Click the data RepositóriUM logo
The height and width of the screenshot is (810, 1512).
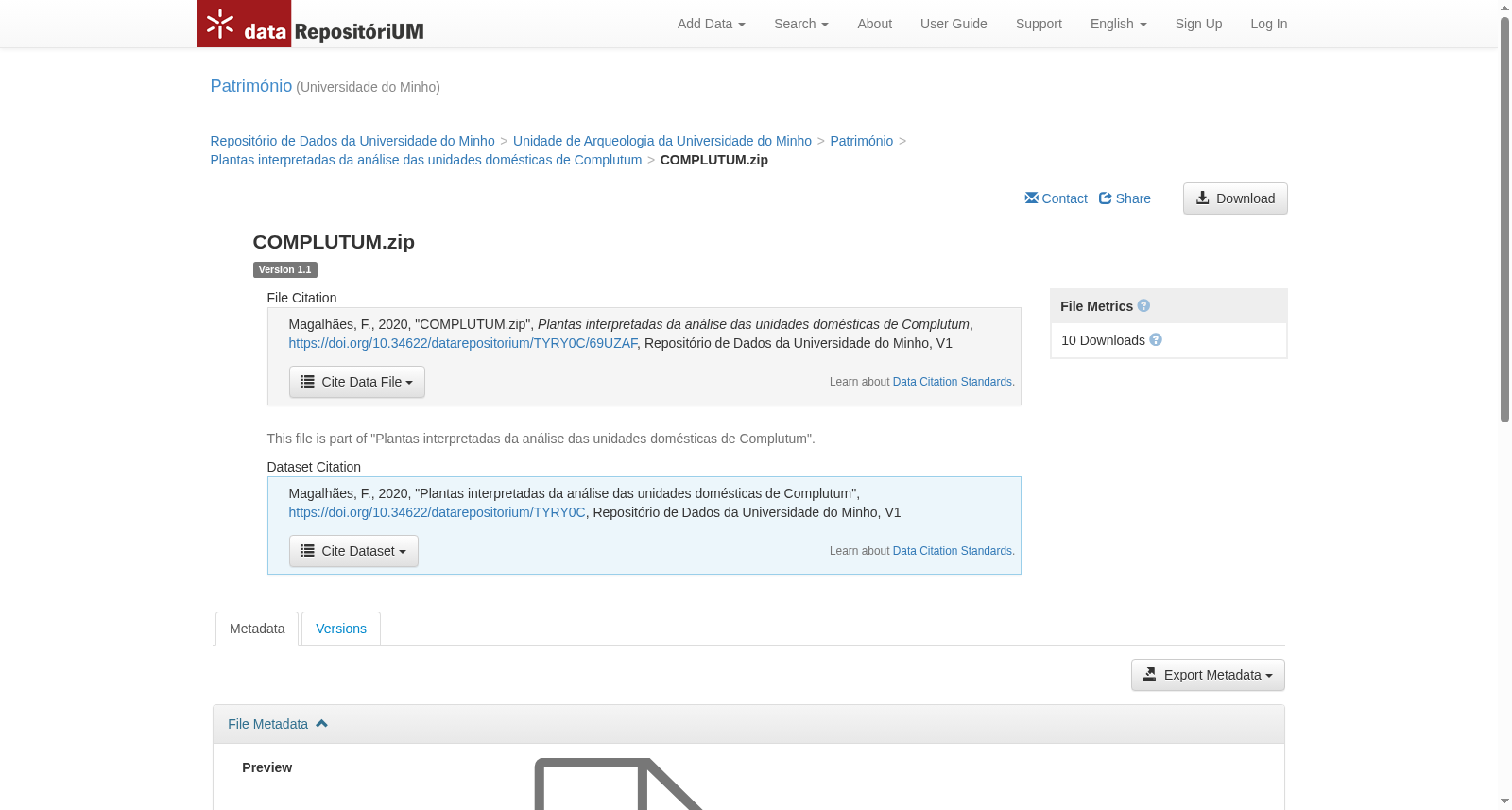311,24
